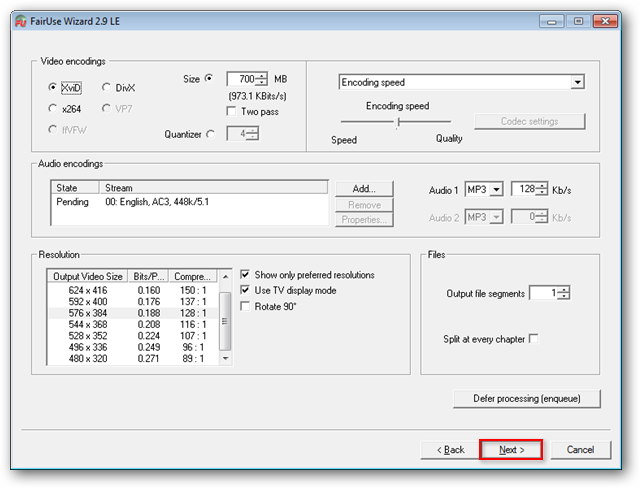Select the 496 x 336 resolution row

pyautogui.click(x=134, y=347)
